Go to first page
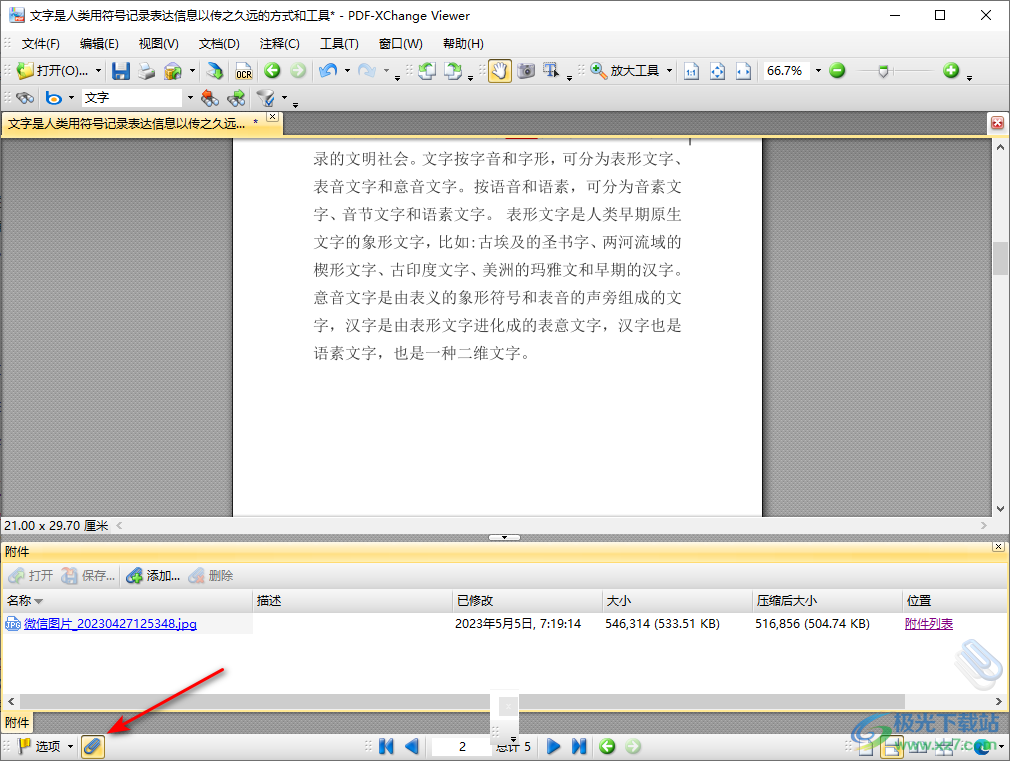 pyautogui.click(x=386, y=746)
